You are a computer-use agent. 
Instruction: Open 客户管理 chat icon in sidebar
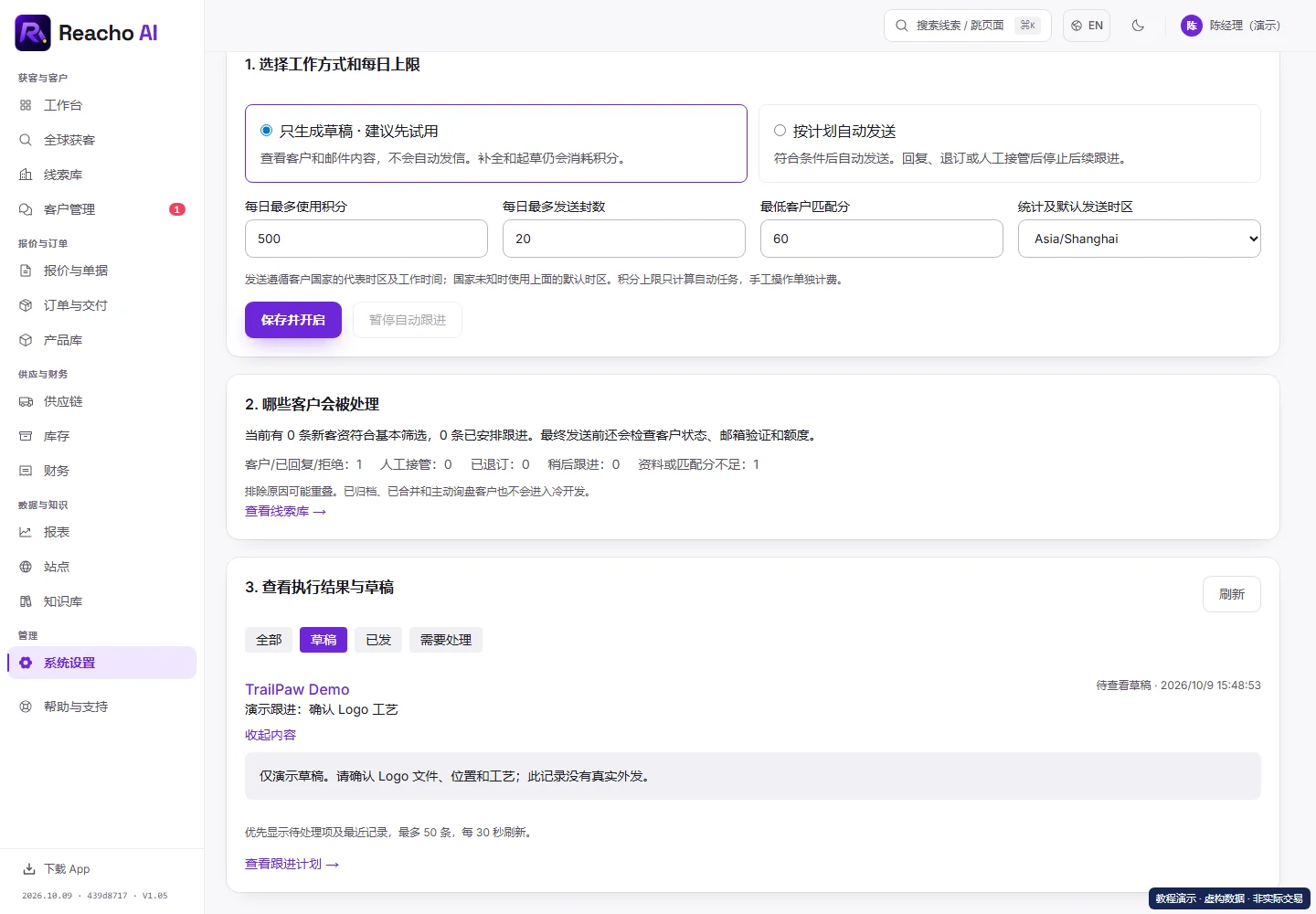[26, 209]
